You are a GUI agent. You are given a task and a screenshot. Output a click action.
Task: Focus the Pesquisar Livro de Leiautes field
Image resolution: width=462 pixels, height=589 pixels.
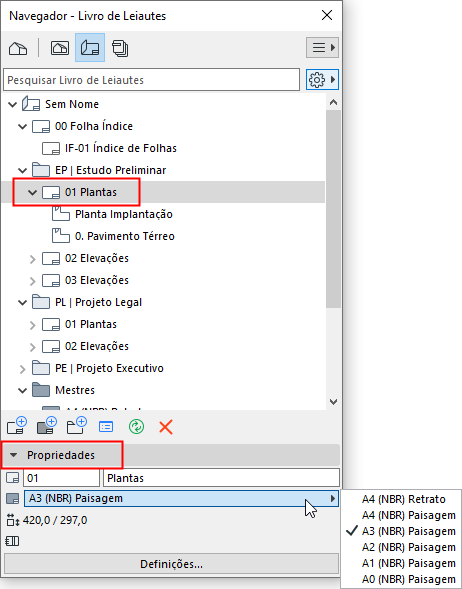[x=151, y=80]
